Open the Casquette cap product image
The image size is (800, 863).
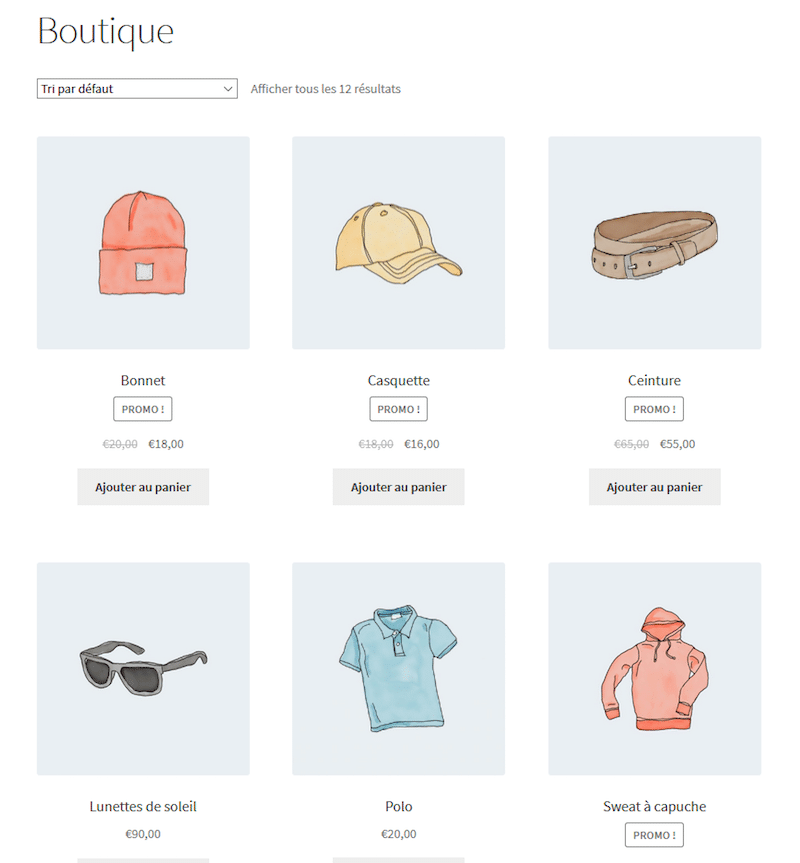click(x=398, y=243)
